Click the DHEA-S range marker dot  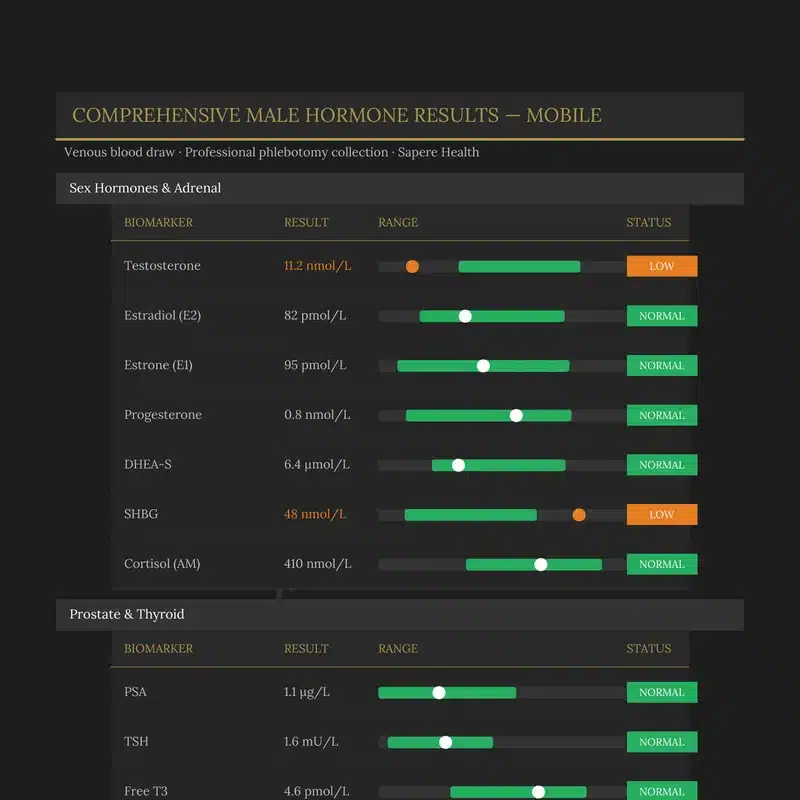click(x=458, y=465)
